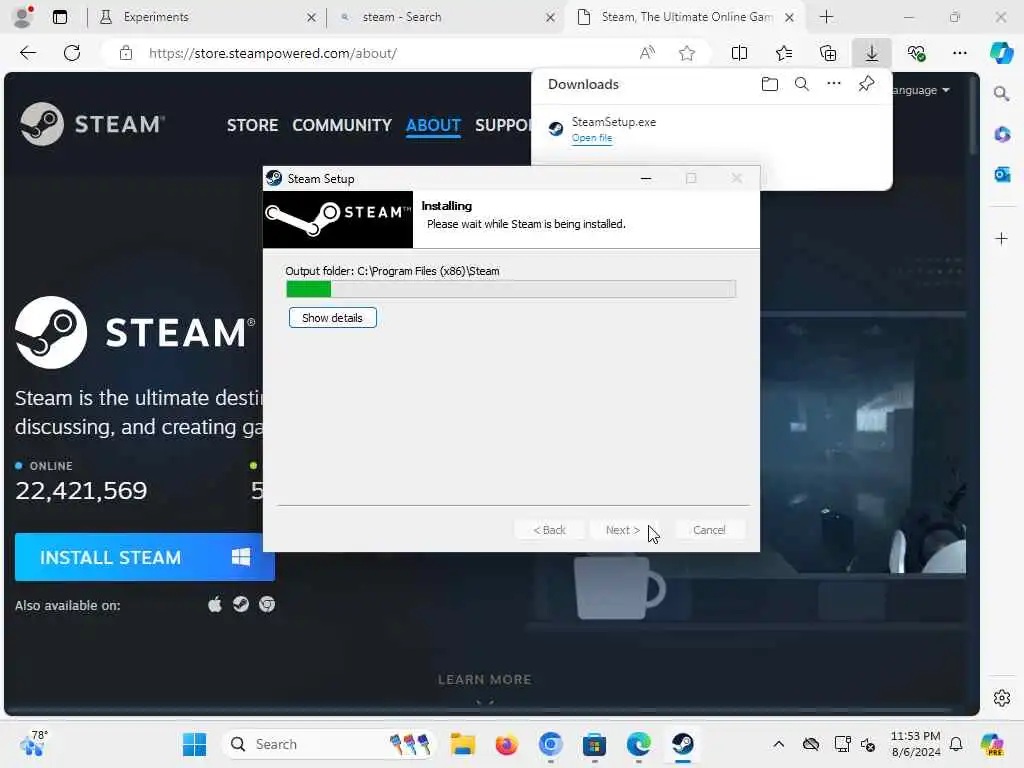
Task: Open the Favorites list icon
Action: (x=784, y=54)
